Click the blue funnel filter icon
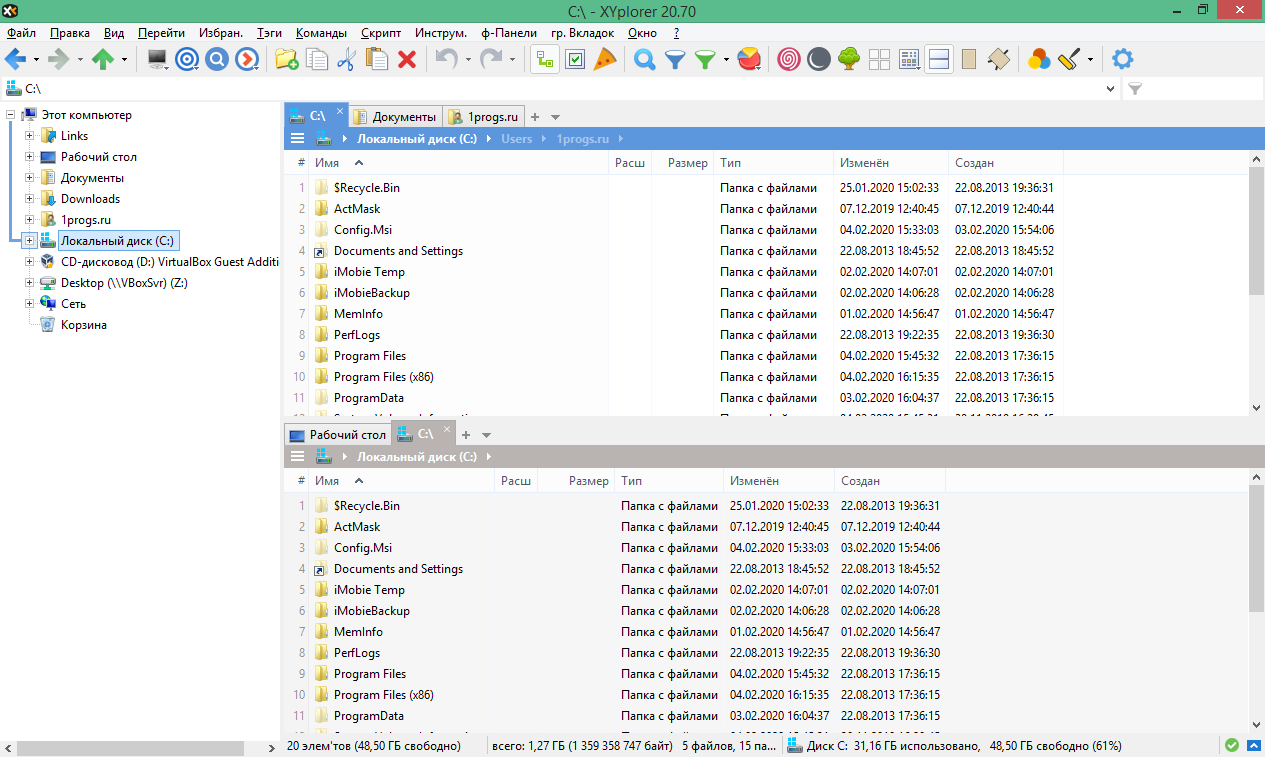Image resolution: width=1265 pixels, height=757 pixels. 675,60
